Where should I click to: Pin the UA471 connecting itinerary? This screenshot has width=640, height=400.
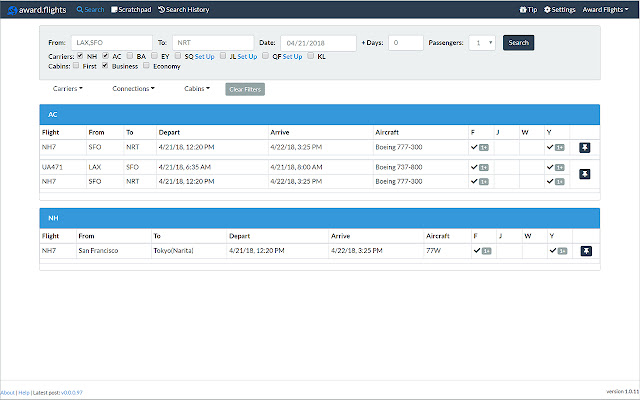[x=584, y=175]
